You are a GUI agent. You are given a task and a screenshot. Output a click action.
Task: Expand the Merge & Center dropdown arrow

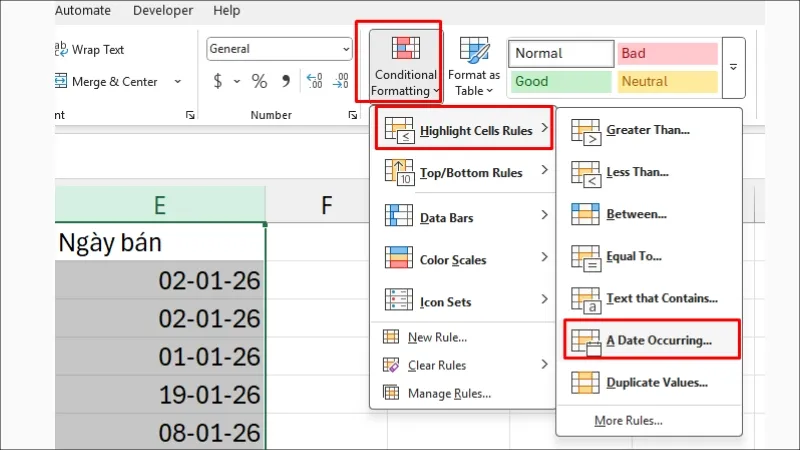(178, 82)
